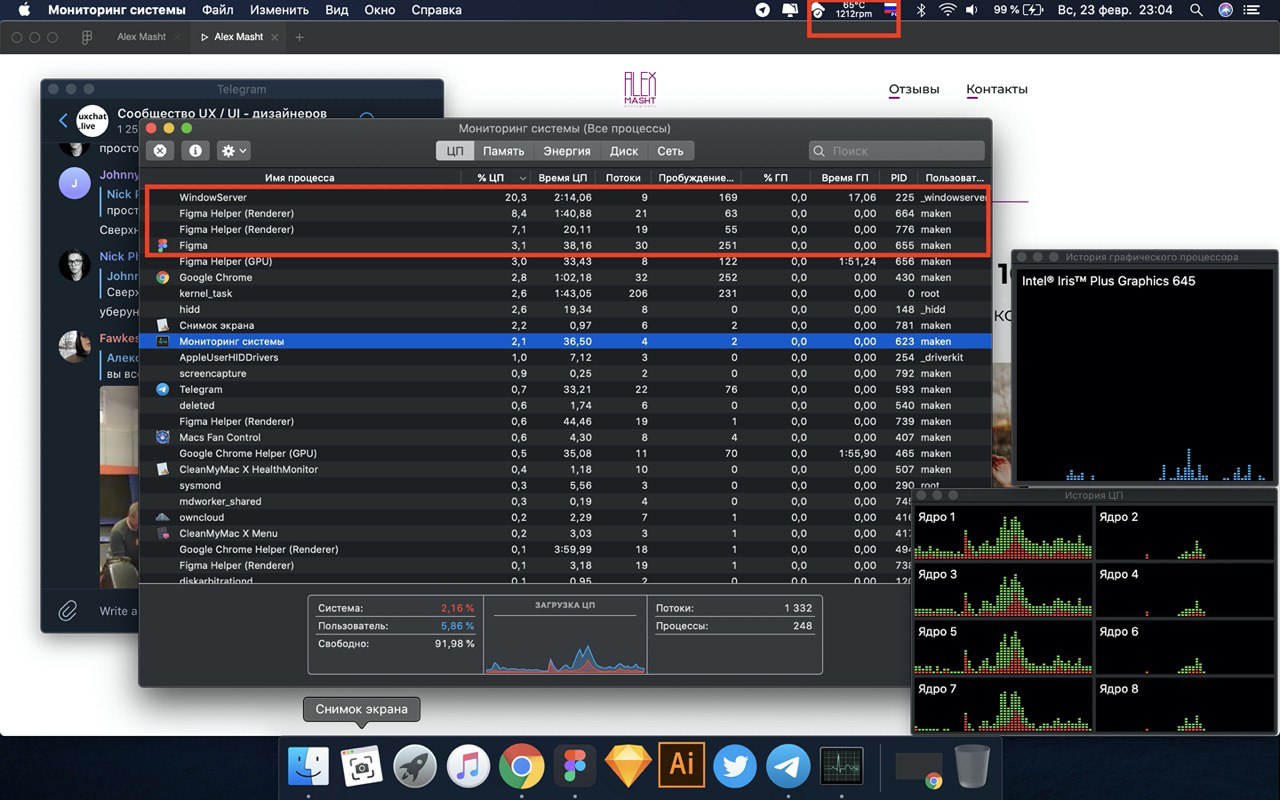This screenshot has height=800, width=1280.
Task: Open Notification Center in the menu bar
Action: point(1254,10)
